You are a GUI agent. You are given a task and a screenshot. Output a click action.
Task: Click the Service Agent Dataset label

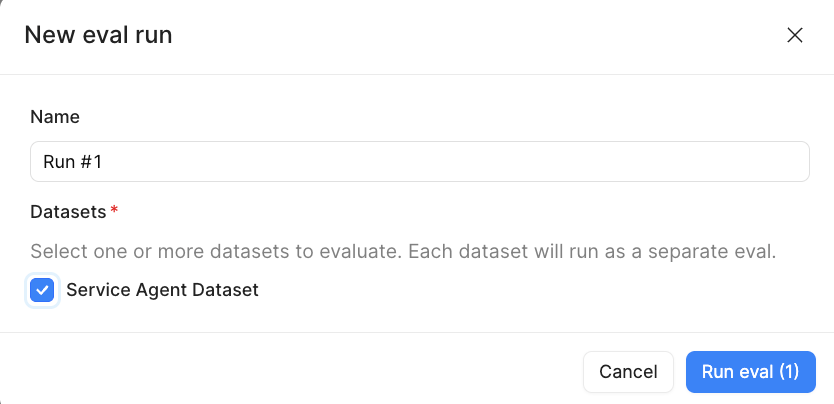tap(162, 291)
